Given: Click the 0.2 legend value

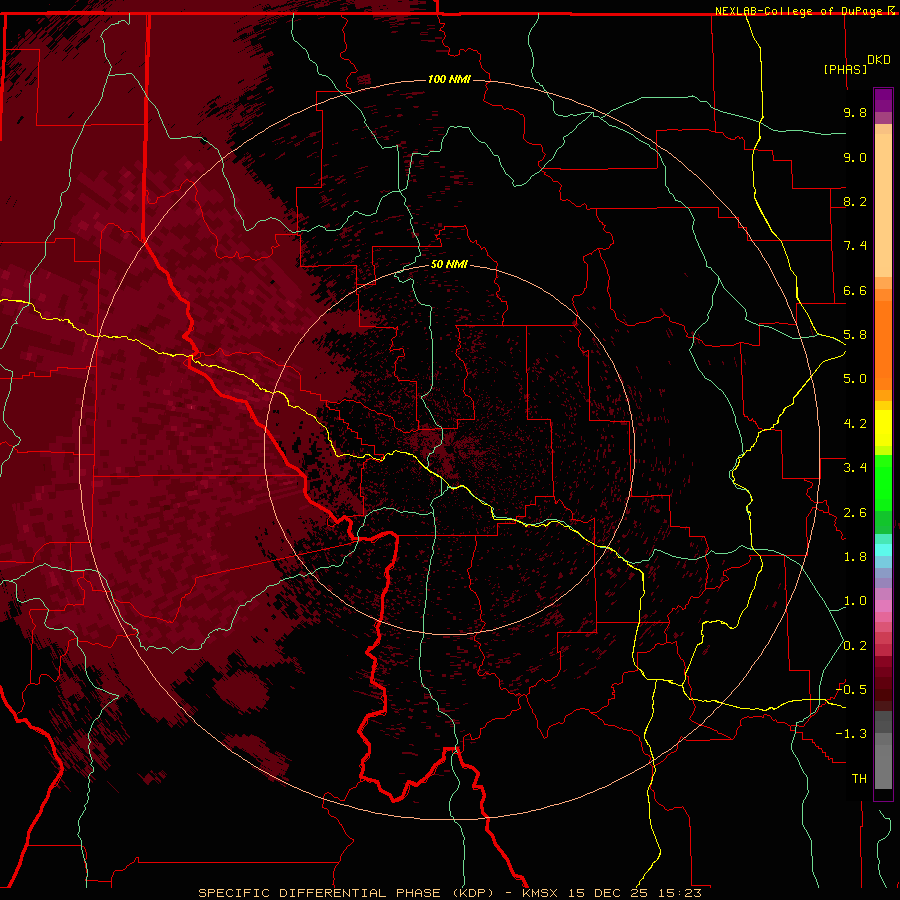Looking at the screenshot, I should click(x=855, y=646).
